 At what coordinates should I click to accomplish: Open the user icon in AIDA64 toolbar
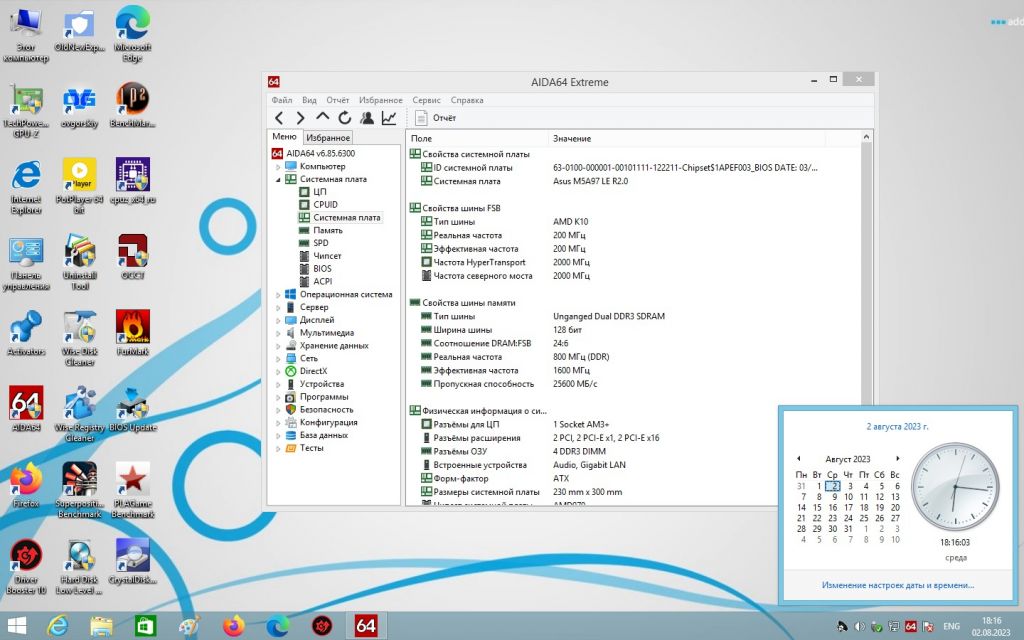click(x=367, y=118)
